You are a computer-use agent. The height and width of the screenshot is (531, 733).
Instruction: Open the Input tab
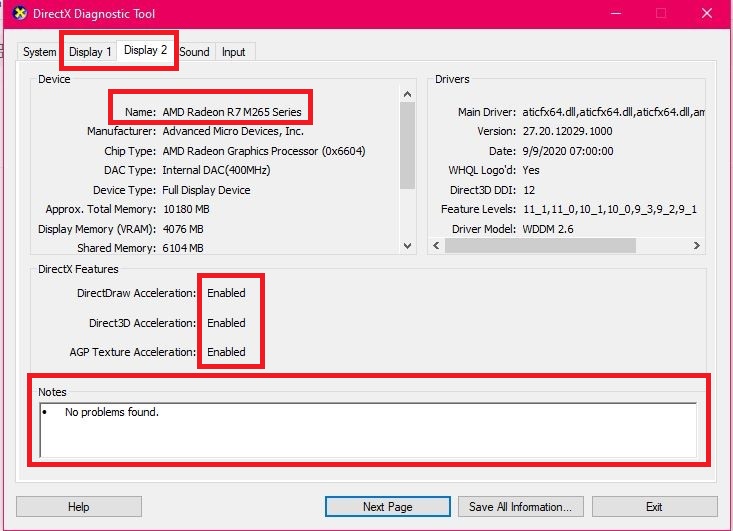coord(233,52)
